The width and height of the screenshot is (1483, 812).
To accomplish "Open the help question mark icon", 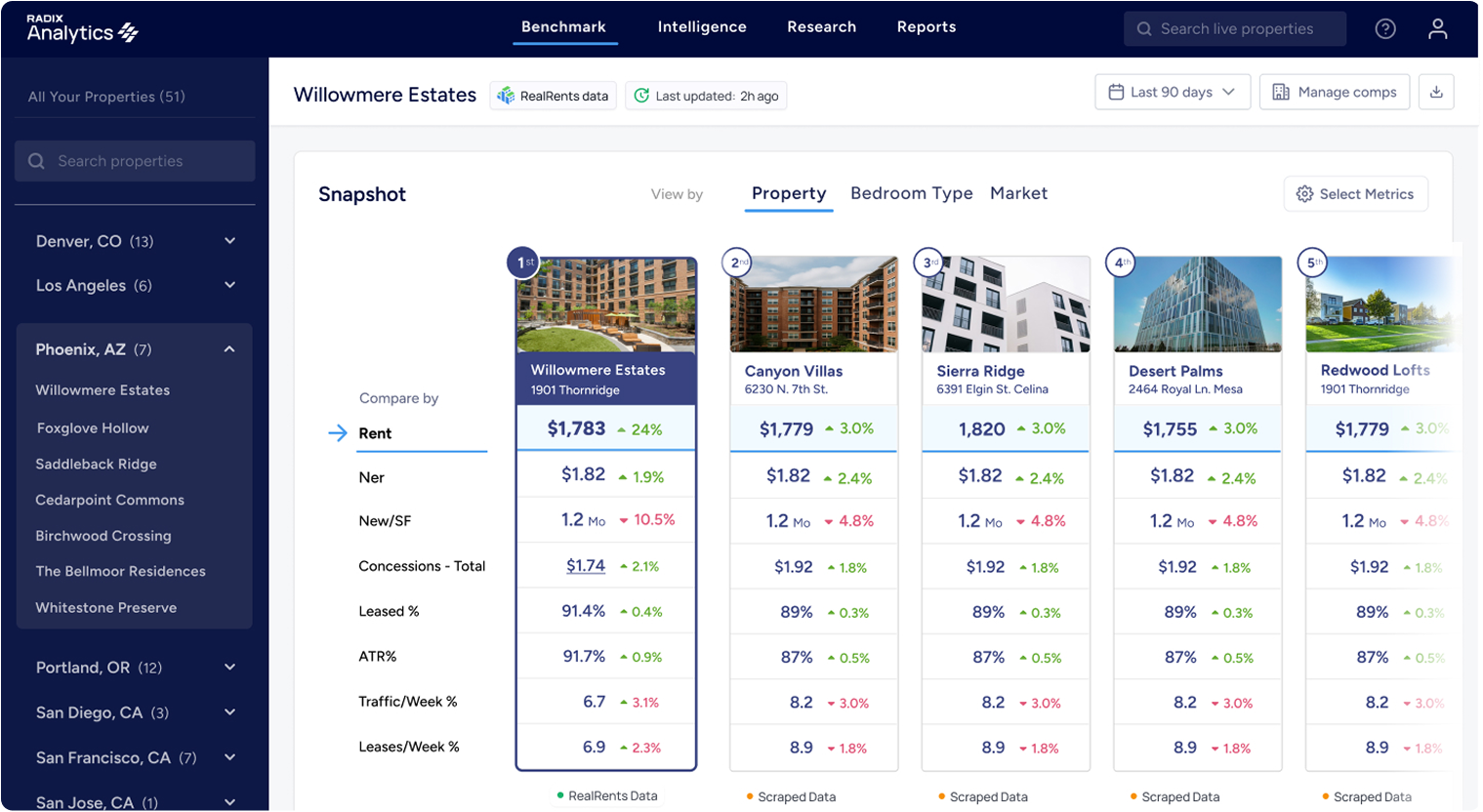I will click(x=1384, y=29).
